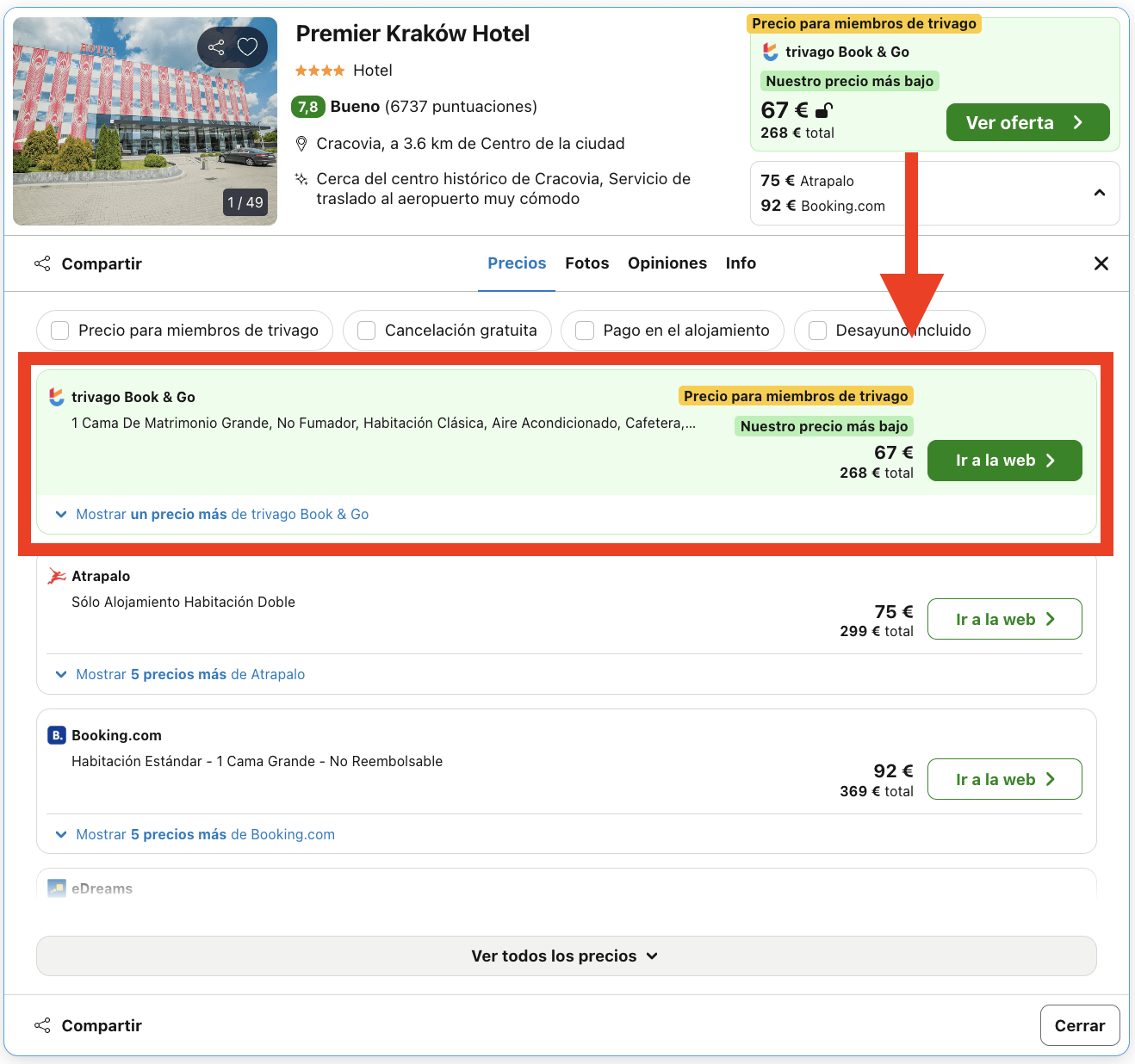Collapse the Atrapalo and Booking.com price summary
The height and width of the screenshot is (1064, 1135).
point(1100,193)
